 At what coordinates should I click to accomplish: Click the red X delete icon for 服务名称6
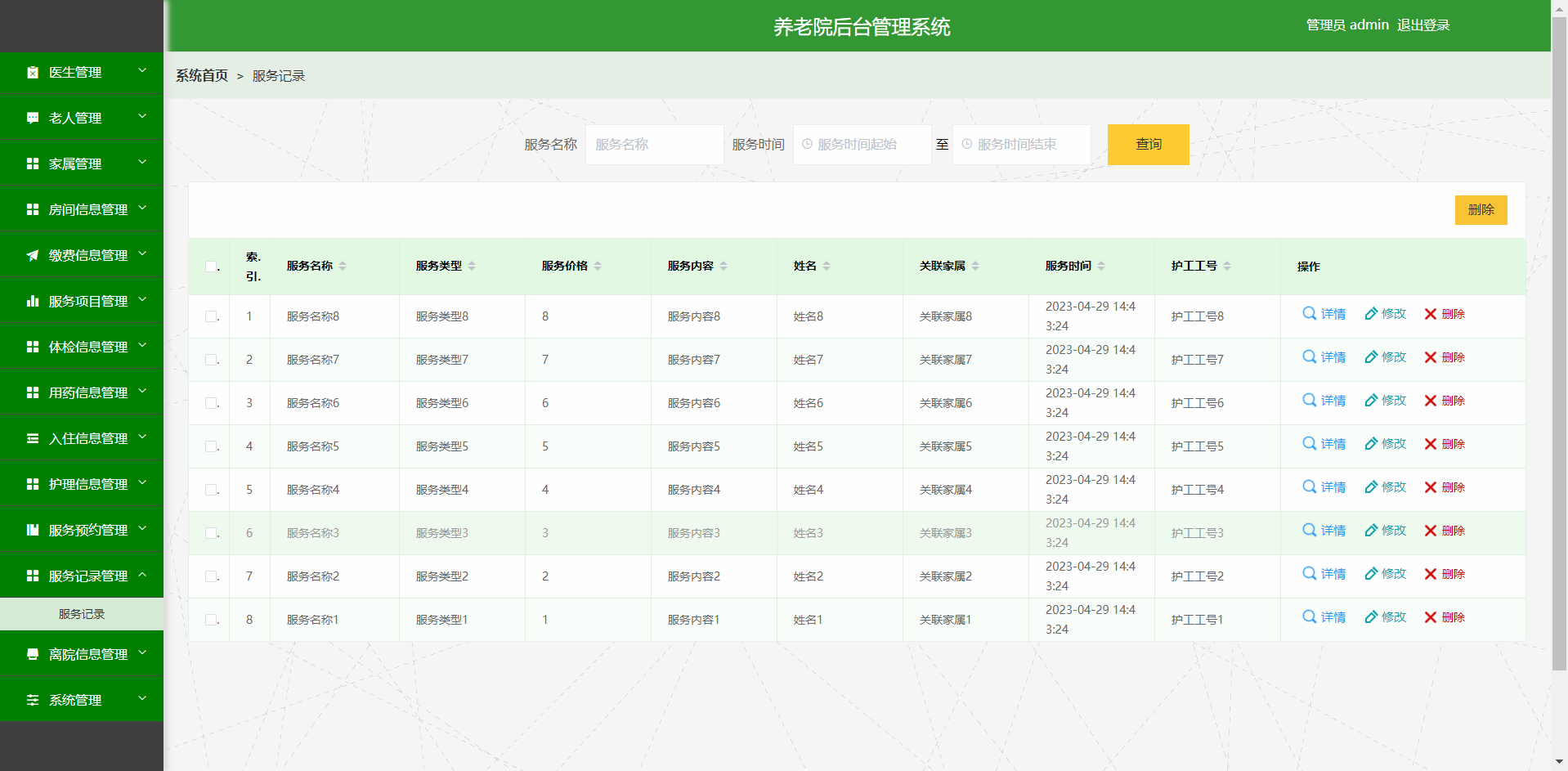(1430, 401)
